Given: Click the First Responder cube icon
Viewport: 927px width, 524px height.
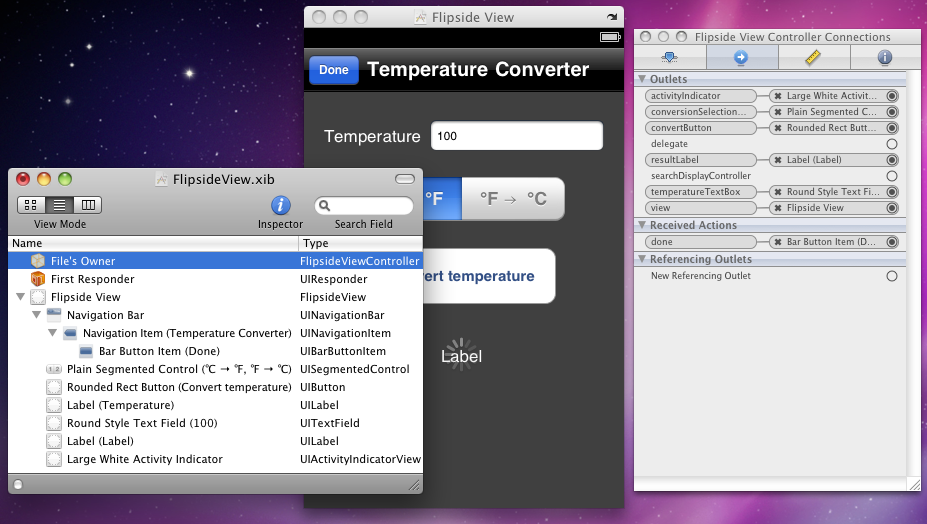Looking at the screenshot, I should pyautogui.click(x=38, y=279).
